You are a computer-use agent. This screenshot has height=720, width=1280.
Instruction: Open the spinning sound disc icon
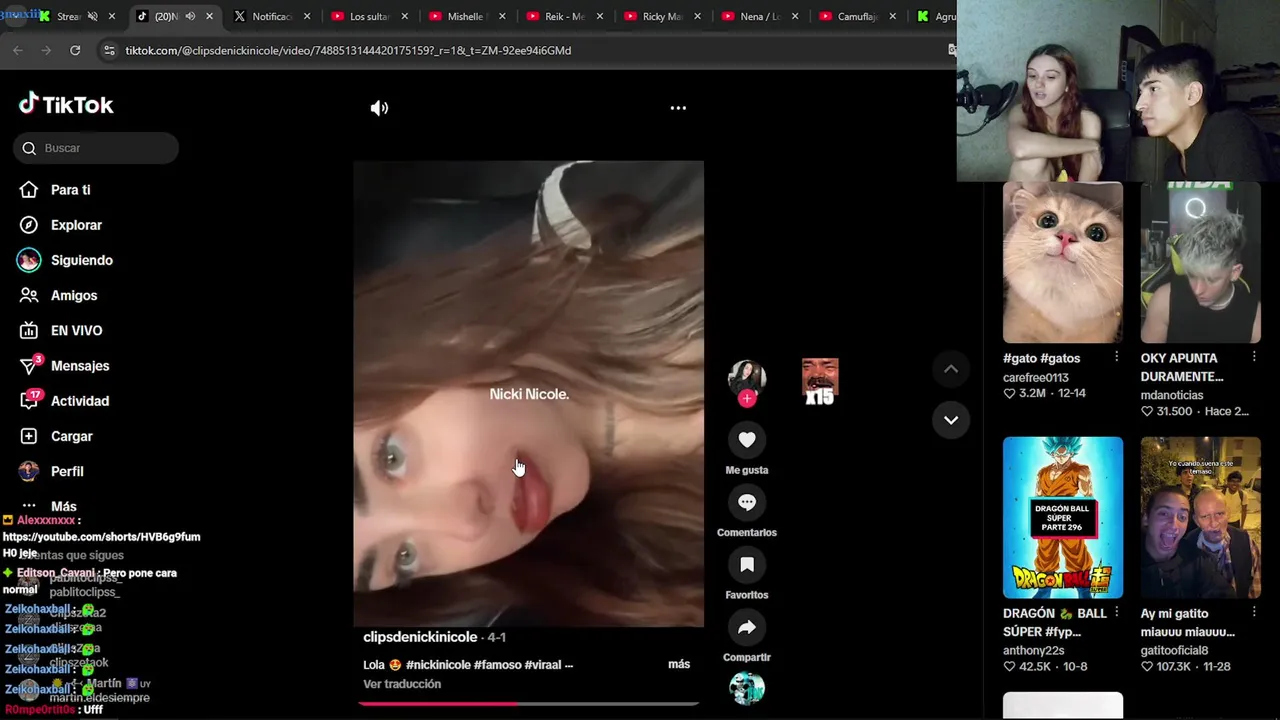pos(747,688)
